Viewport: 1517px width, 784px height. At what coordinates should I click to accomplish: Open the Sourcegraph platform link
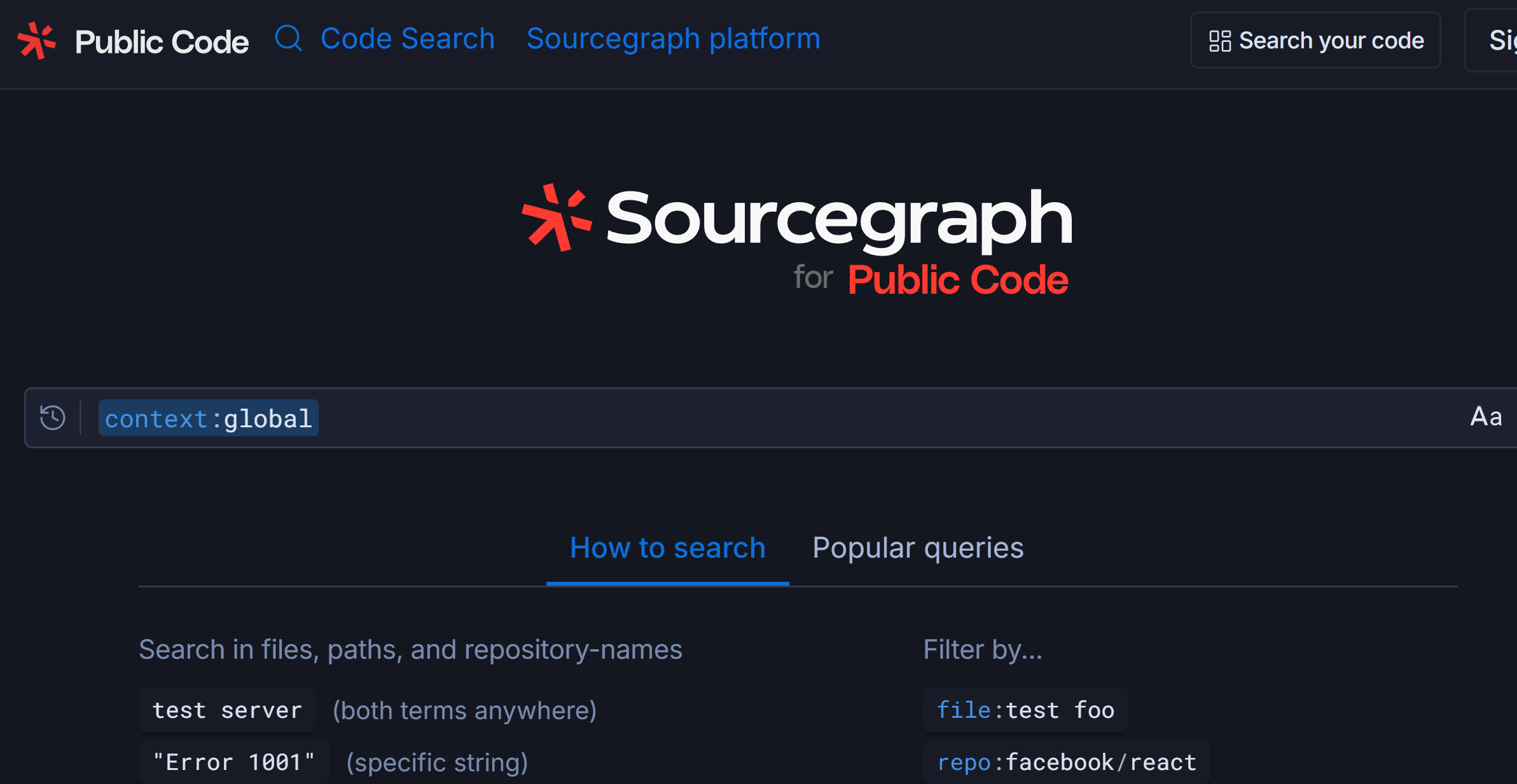click(673, 39)
